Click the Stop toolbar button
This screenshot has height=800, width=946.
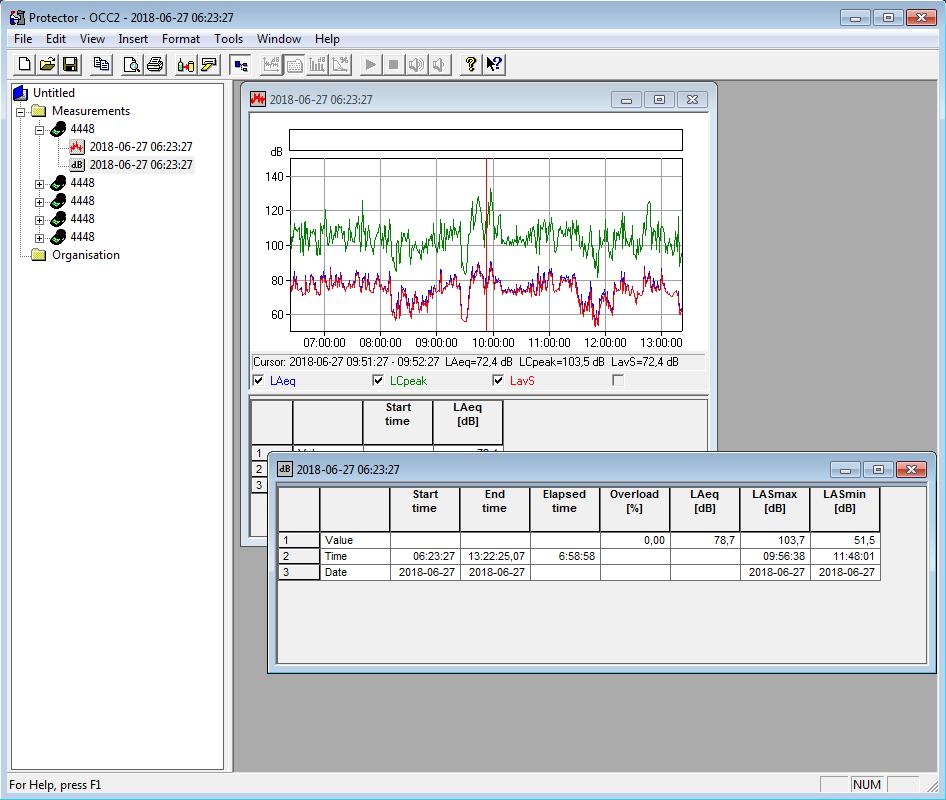(x=393, y=64)
